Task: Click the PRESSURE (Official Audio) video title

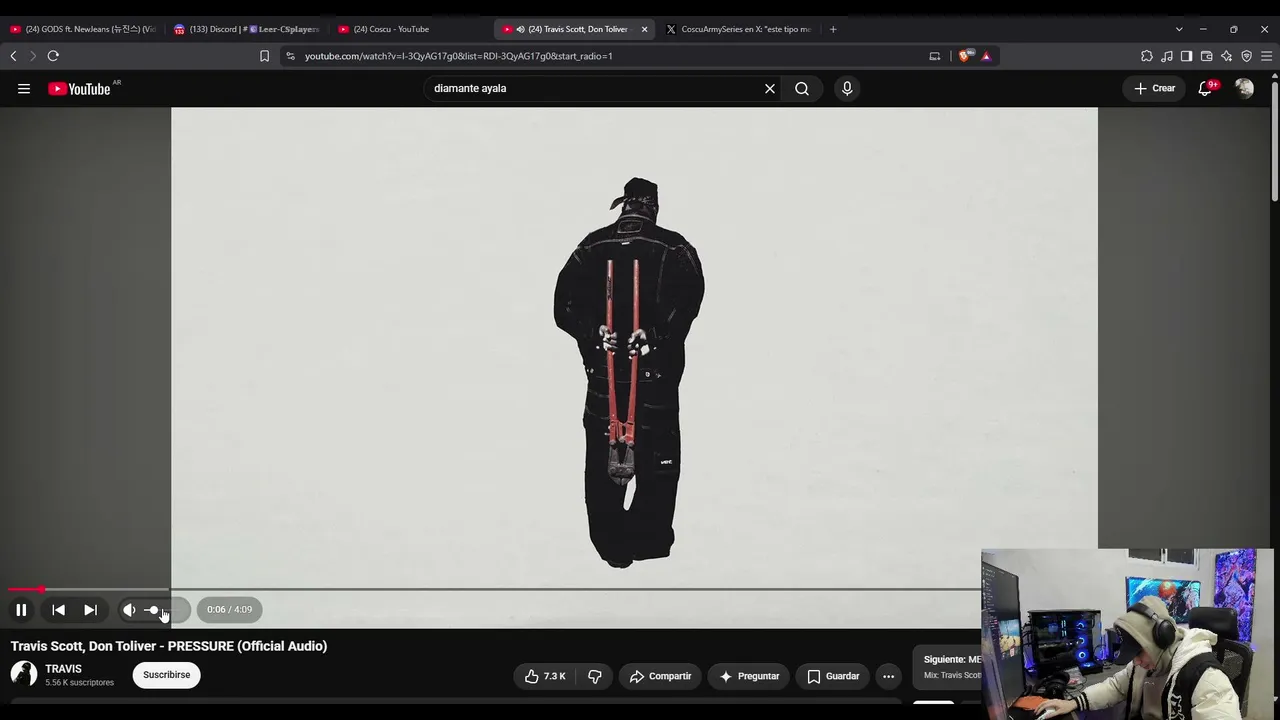Action: coord(169,646)
